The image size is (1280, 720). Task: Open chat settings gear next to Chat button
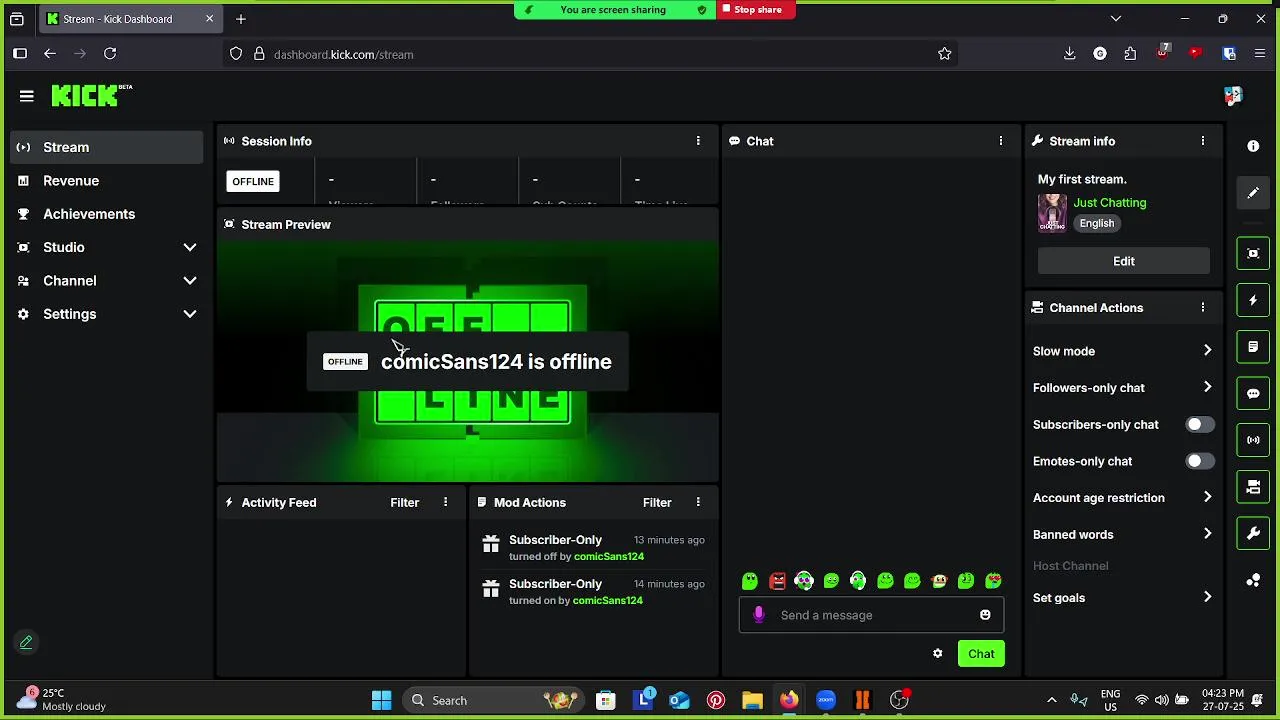[938, 654]
